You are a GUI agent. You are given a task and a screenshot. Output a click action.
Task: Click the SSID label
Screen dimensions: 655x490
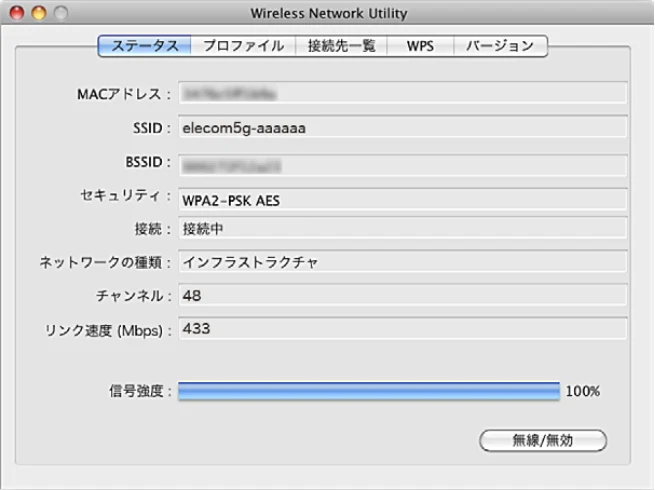tap(152, 128)
